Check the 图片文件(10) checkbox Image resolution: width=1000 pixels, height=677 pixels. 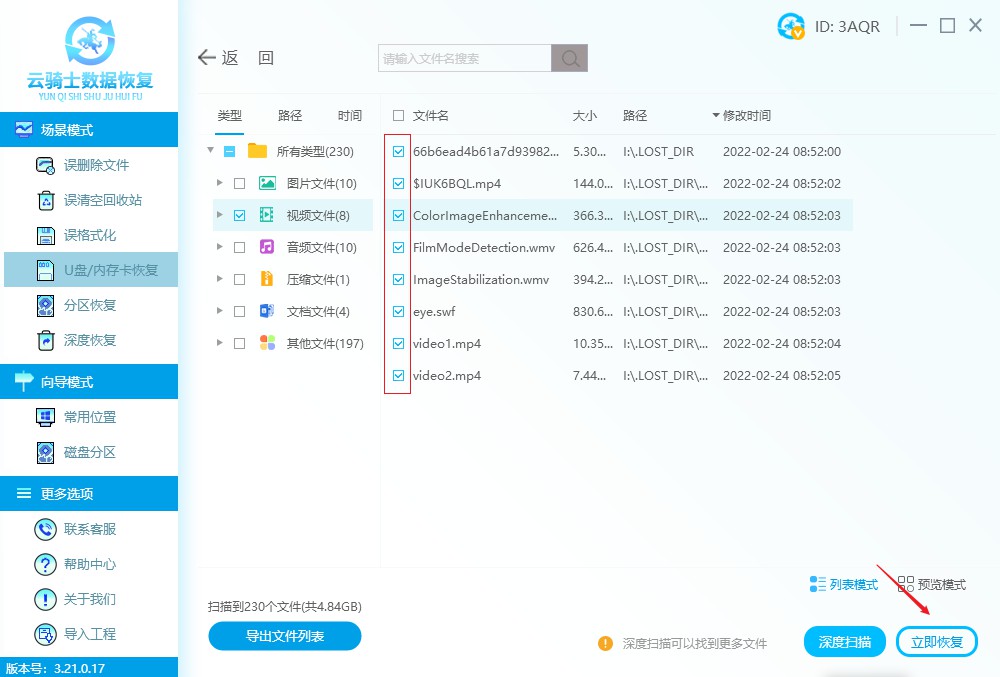pyautogui.click(x=240, y=184)
